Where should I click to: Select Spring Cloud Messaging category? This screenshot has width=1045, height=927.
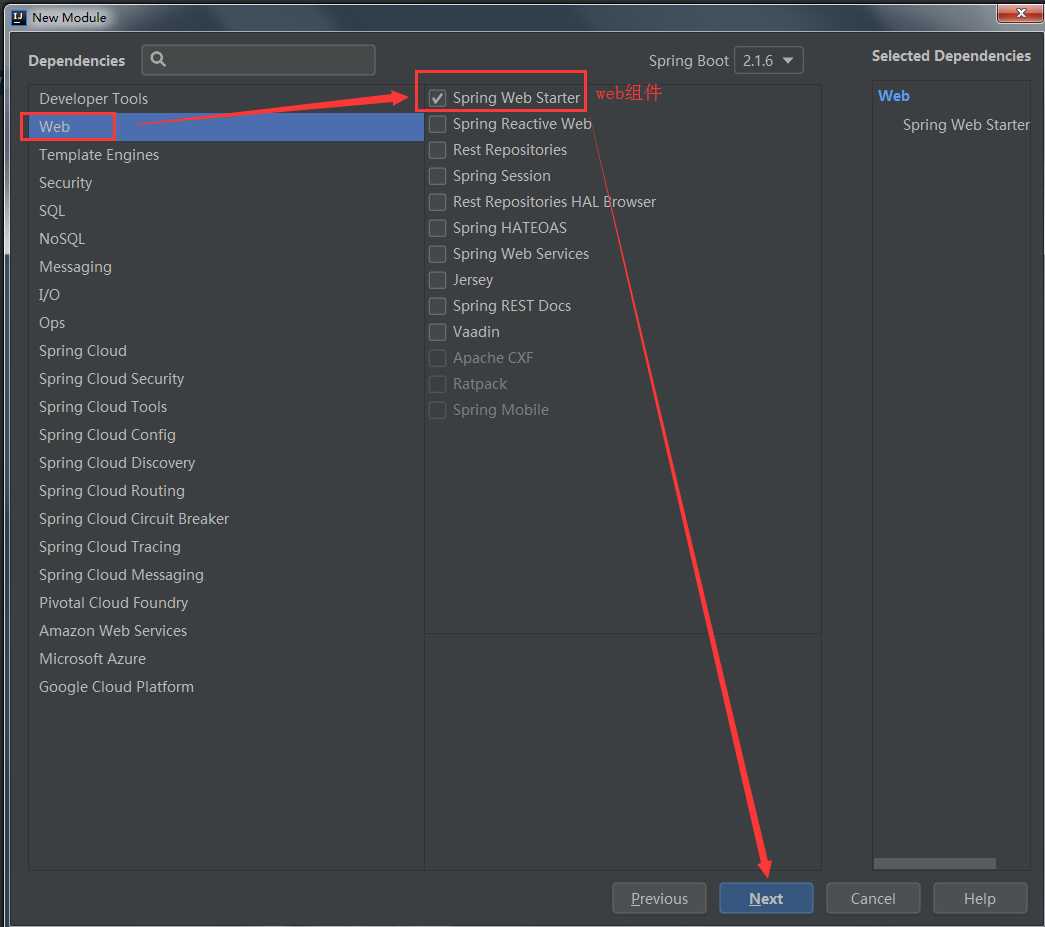click(226, 574)
